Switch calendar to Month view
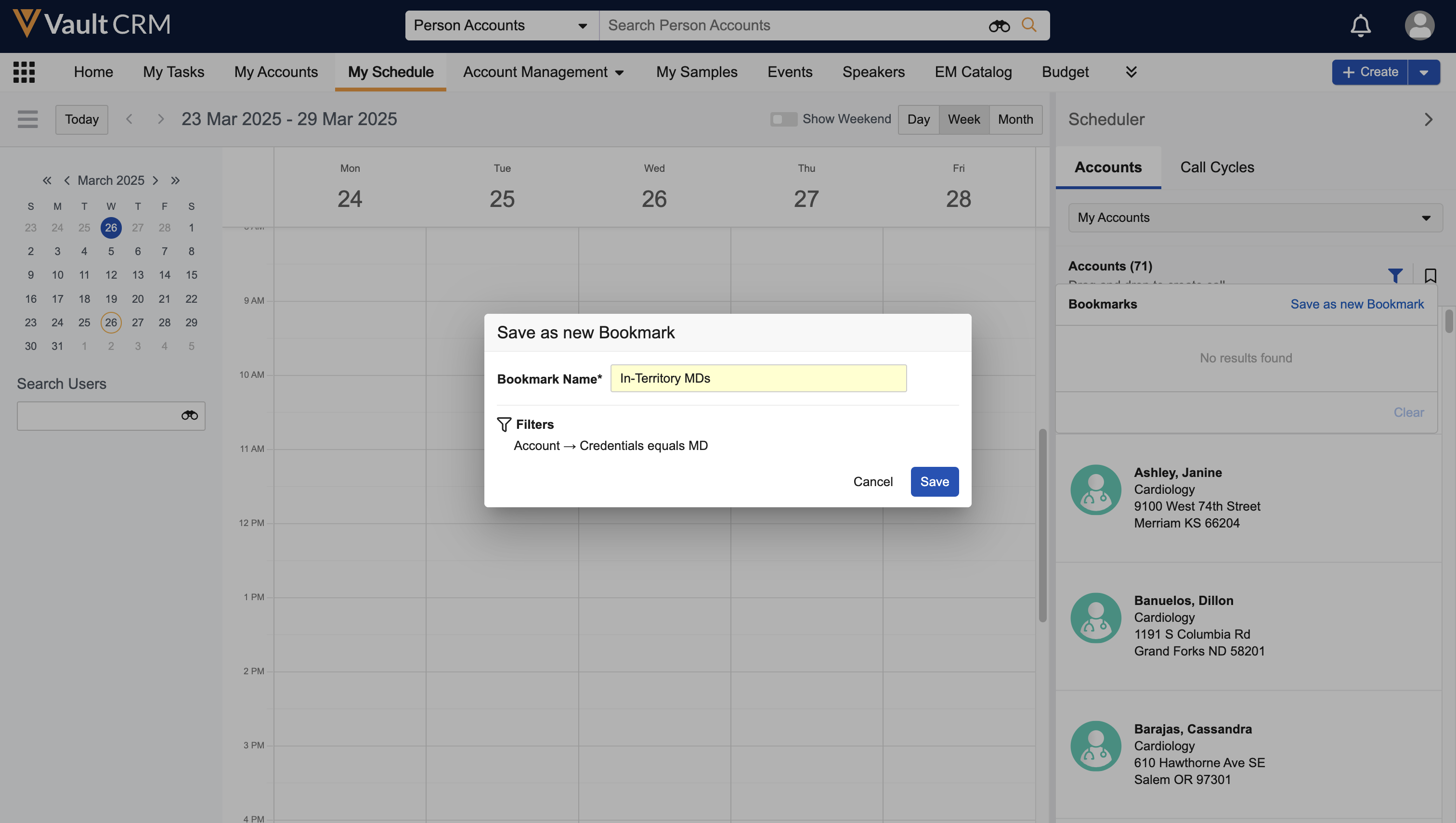Viewport: 1456px width, 823px height. click(x=1015, y=119)
